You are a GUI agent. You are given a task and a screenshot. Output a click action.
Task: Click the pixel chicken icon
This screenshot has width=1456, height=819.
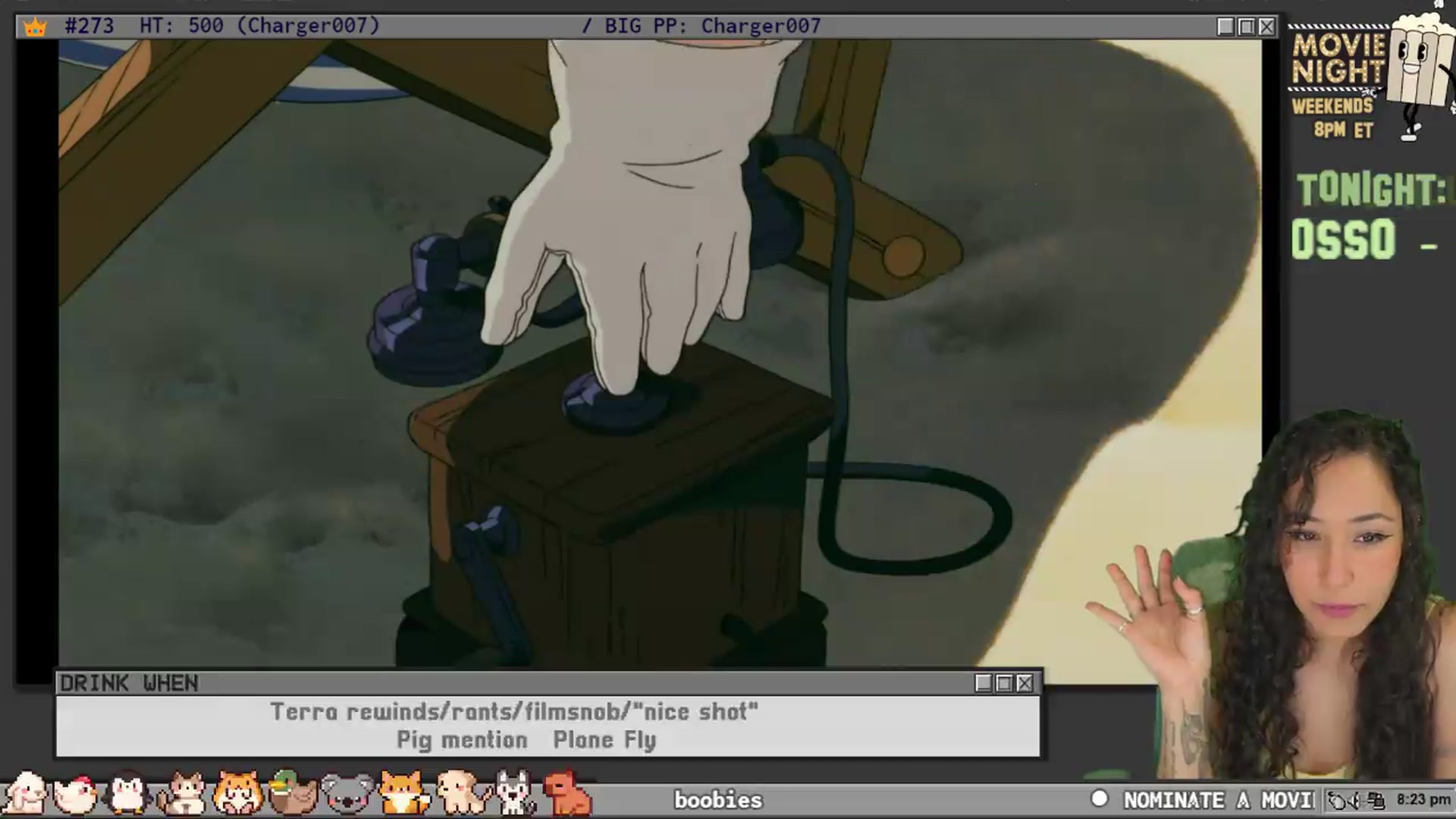coord(74,794)
